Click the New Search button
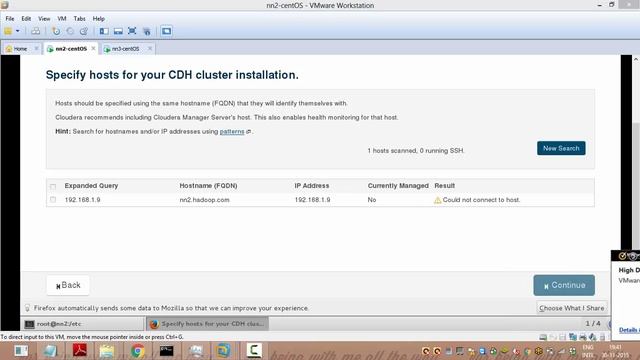 pyautogui.click(x=561, y=148)
